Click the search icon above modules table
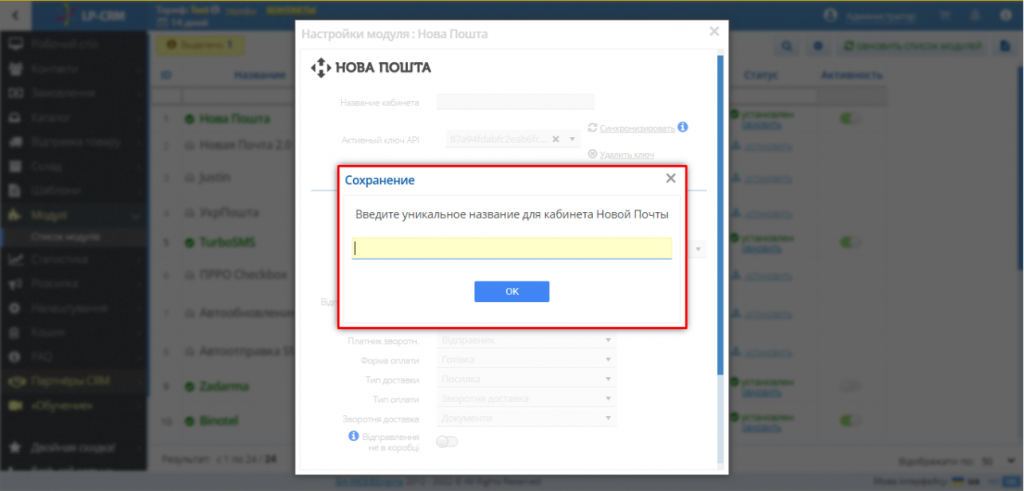 tap(788, 46)
